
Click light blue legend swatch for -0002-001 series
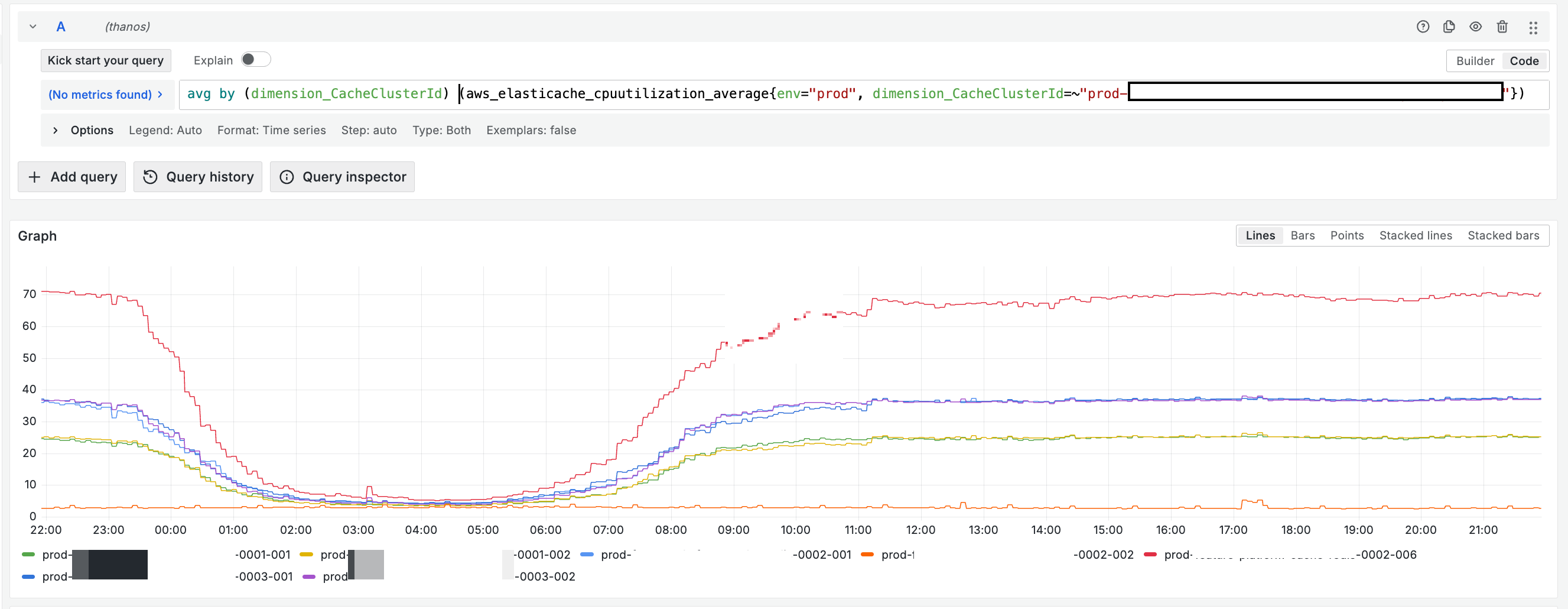[587, 555]
